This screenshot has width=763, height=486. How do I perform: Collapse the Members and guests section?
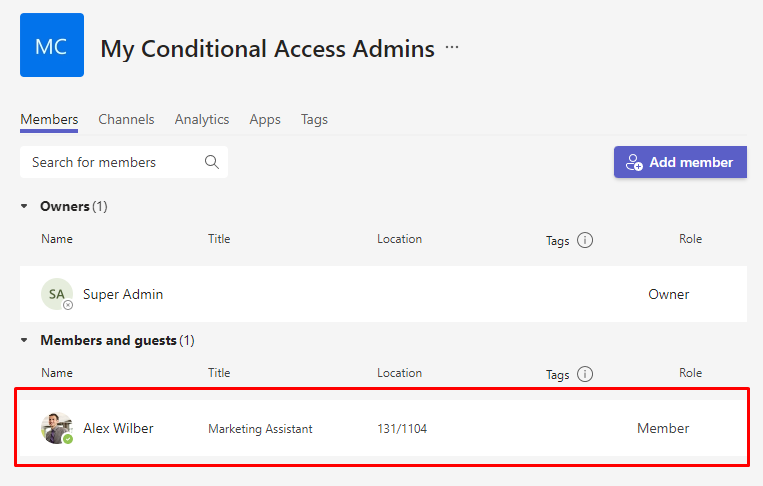tap(25, 341)
